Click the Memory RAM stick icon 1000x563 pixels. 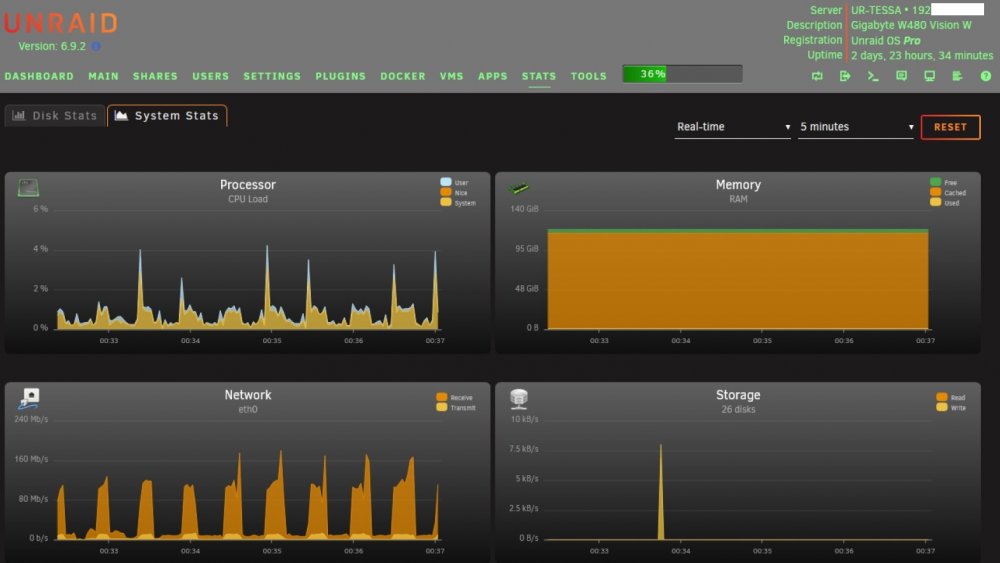[x=518, y=188]
